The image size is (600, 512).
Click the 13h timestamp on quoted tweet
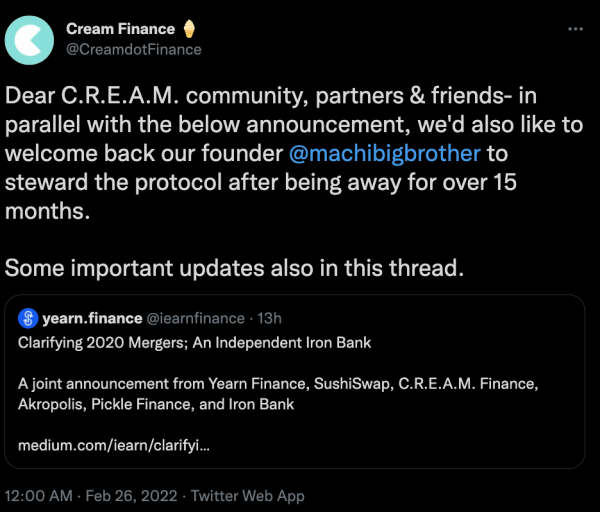pos(269,318)
